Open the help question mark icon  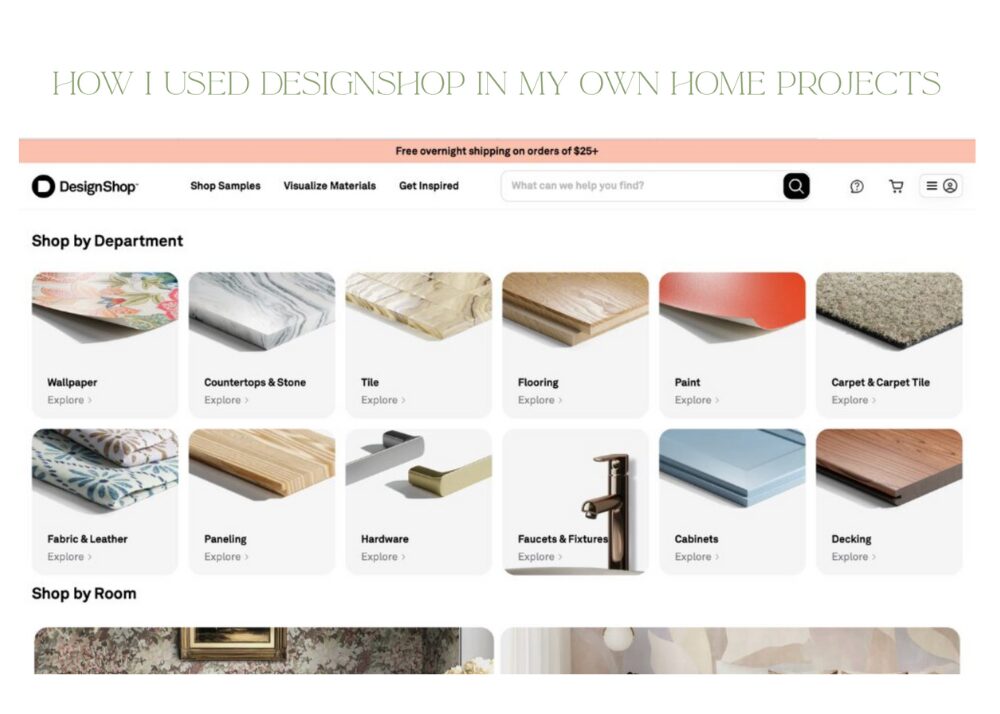(x=857, y=186)
